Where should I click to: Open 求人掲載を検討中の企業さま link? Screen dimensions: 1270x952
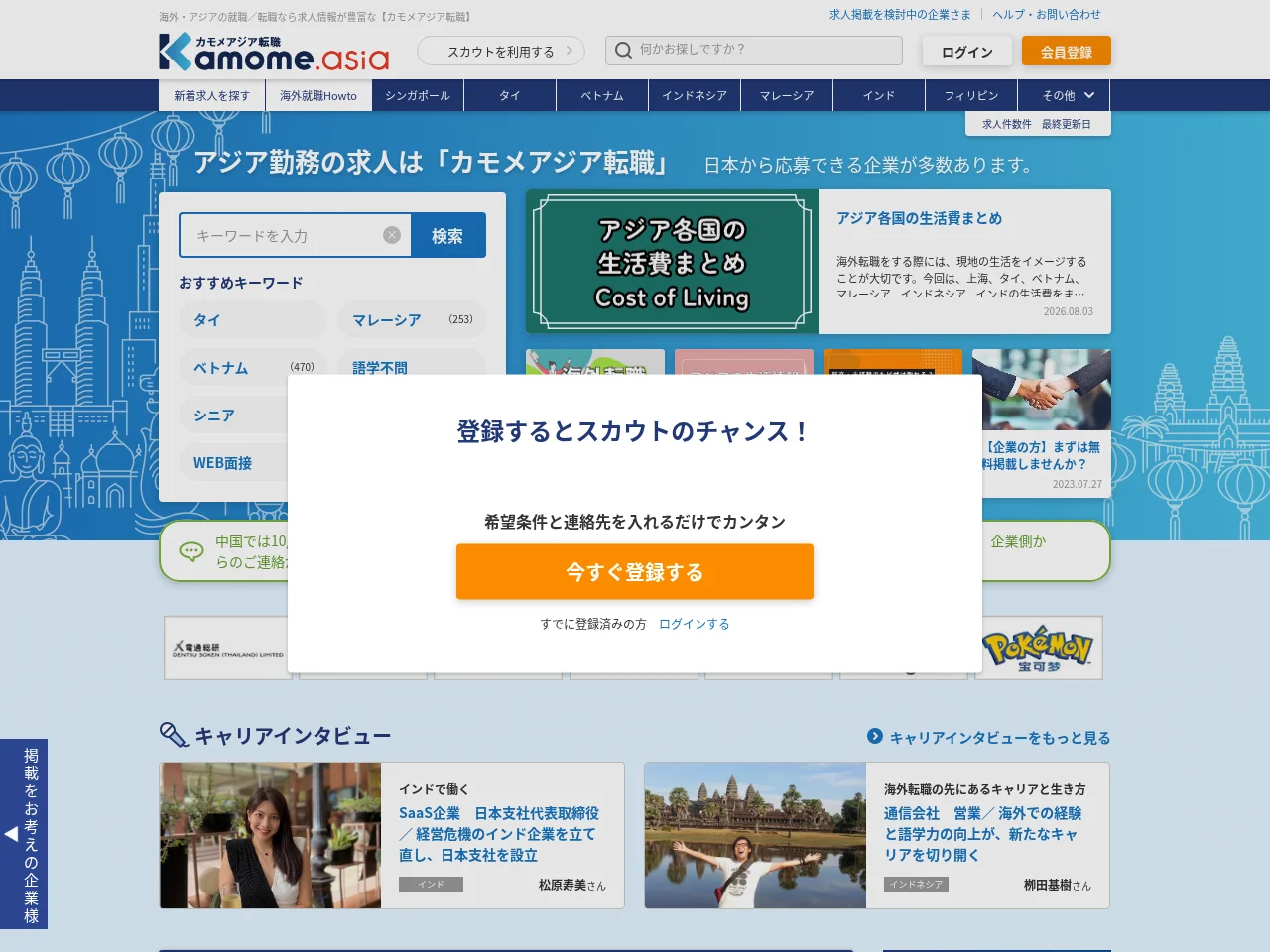coord(900,15)
